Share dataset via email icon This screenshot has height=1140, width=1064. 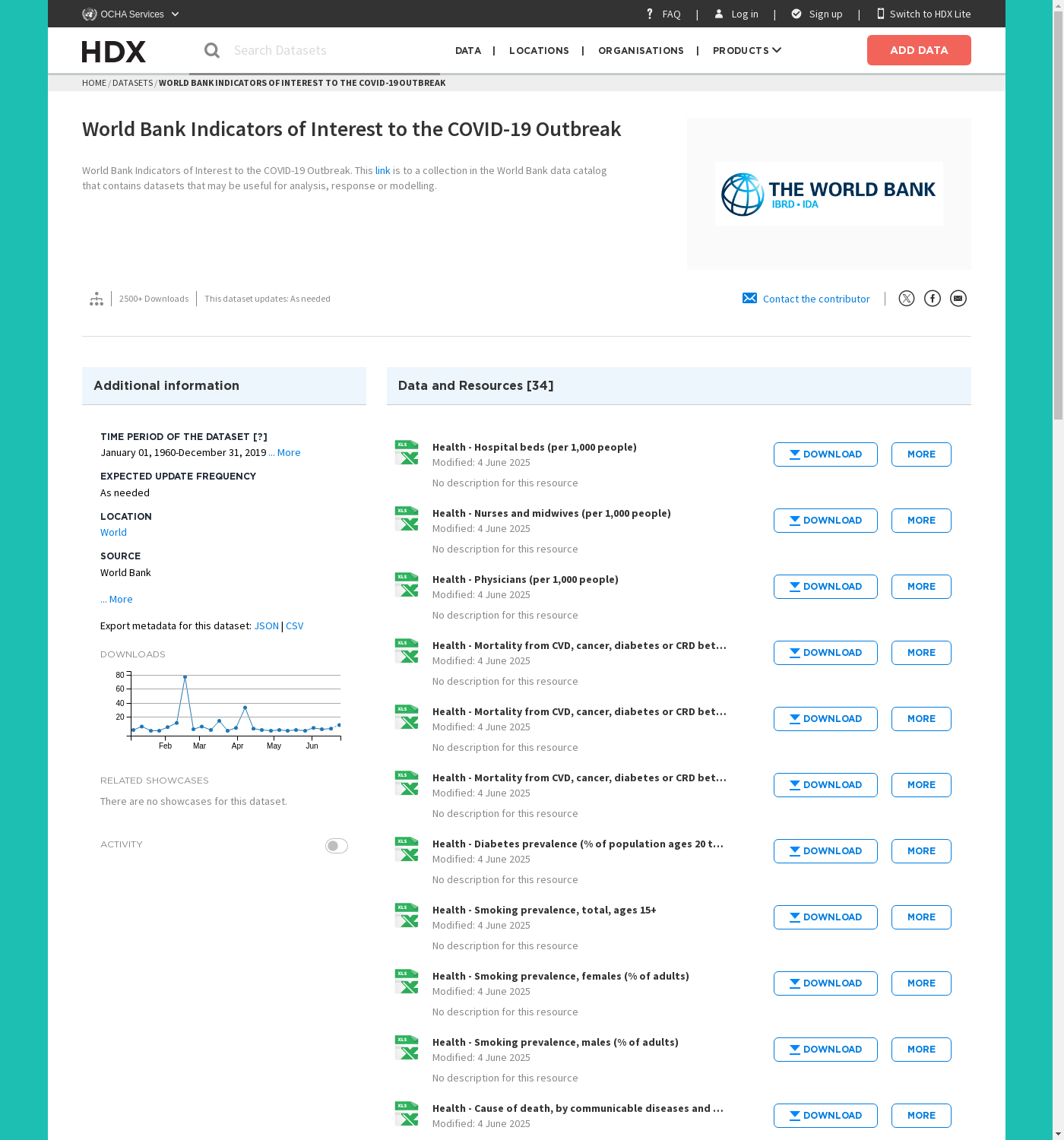click(x=958, y=299)
